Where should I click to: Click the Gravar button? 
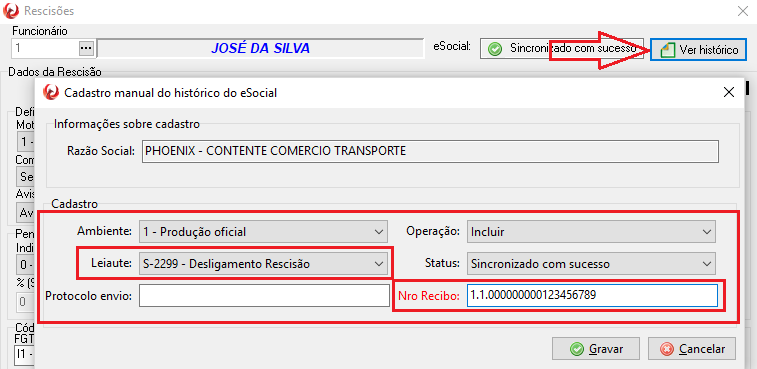(x=596, y=349)
